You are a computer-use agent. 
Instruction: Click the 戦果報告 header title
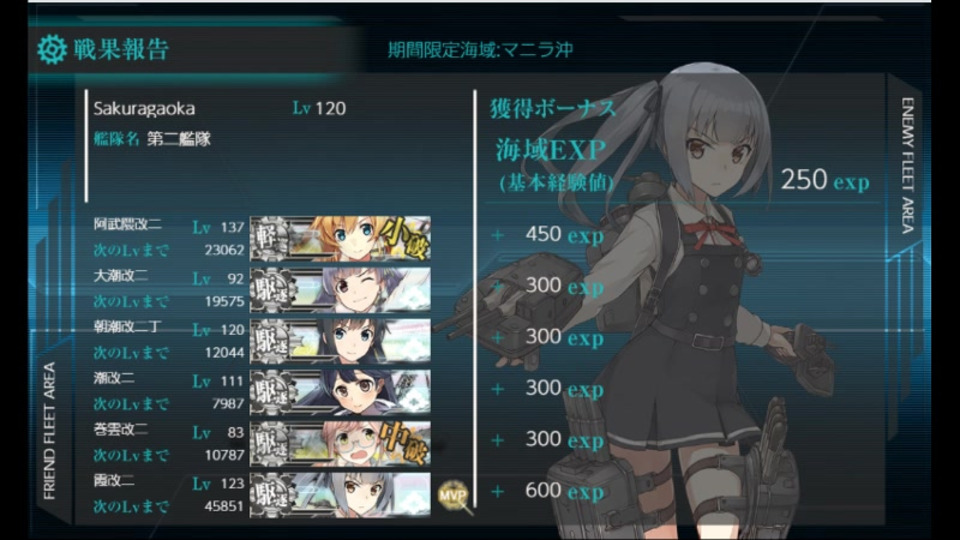pyautogui.click(x=121, y=50)
